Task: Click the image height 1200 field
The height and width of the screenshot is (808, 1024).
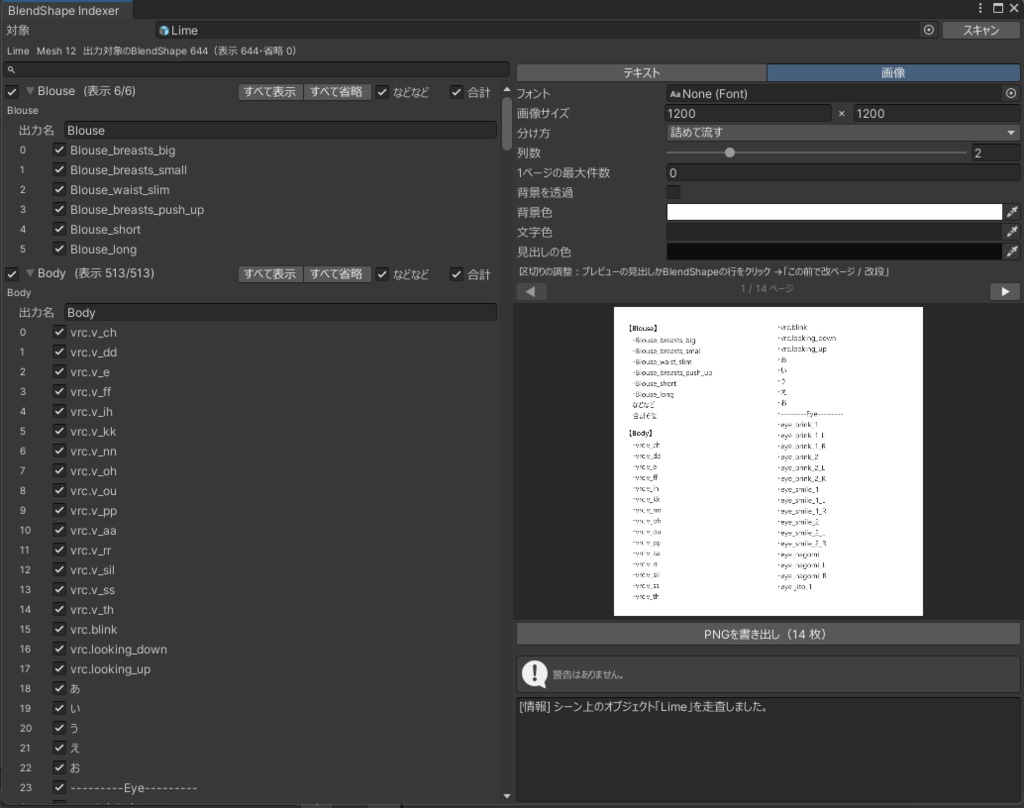Action: point(937,113)
